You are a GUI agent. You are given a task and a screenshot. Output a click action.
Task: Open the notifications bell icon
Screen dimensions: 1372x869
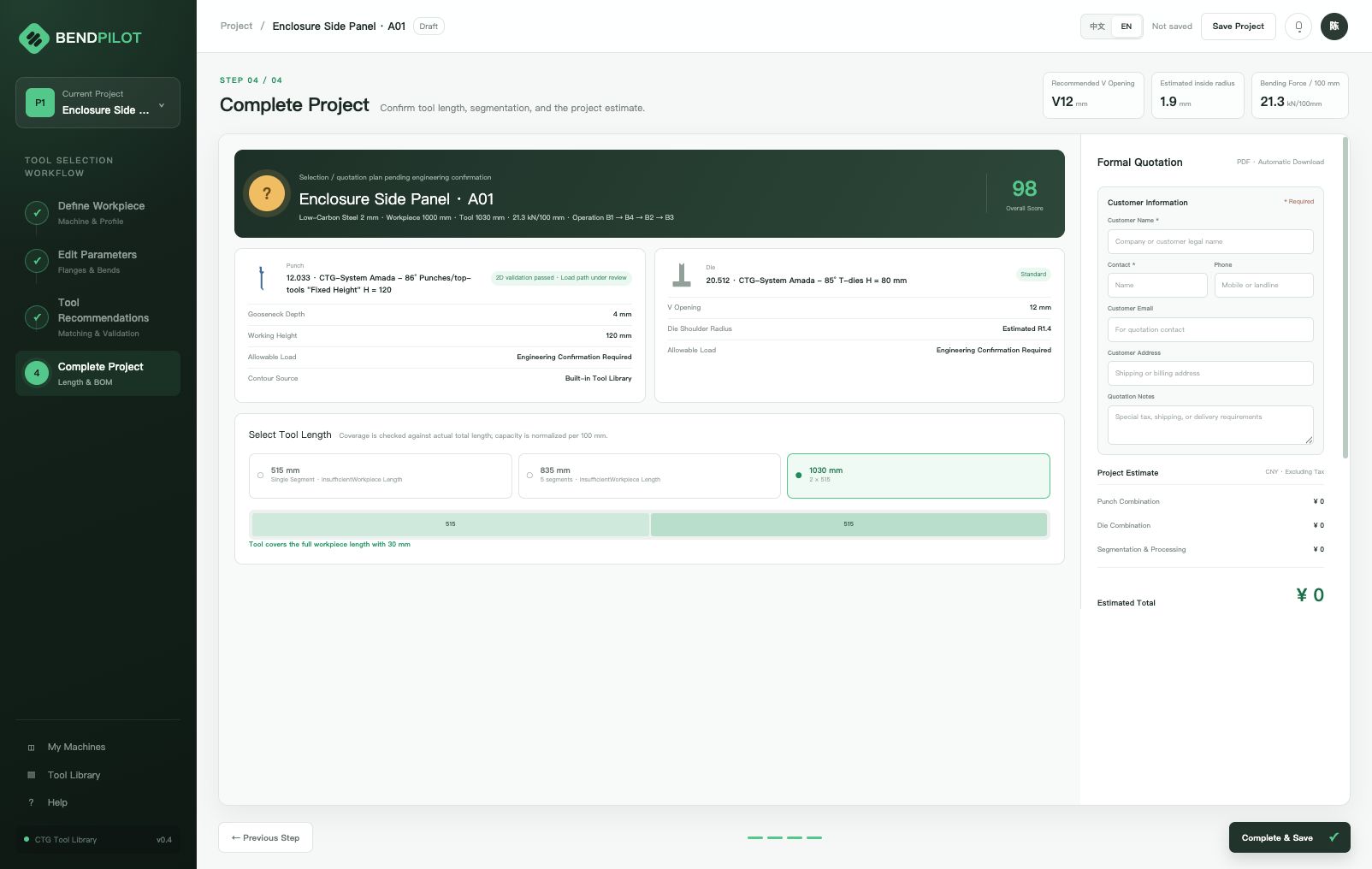pos(1298,27)
